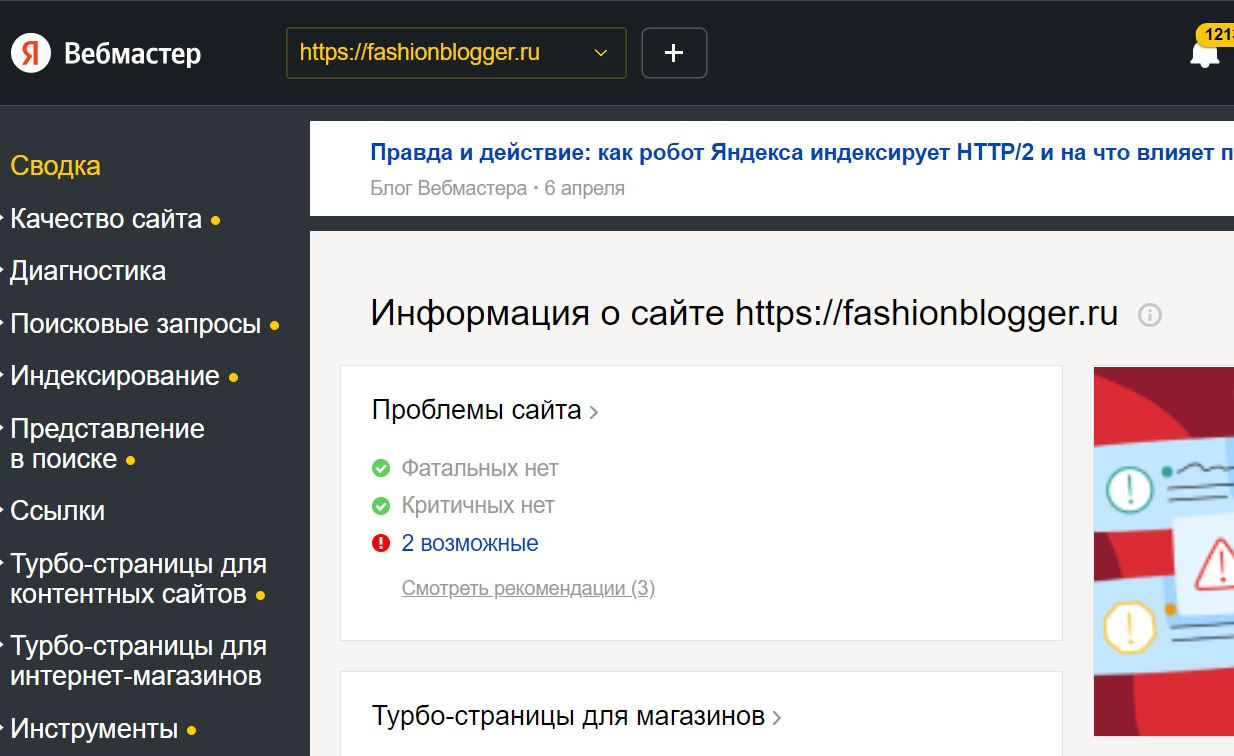The image size is (1234, 756).
Task: Click the red warning icon by 2 возможные
Action: 381,543
